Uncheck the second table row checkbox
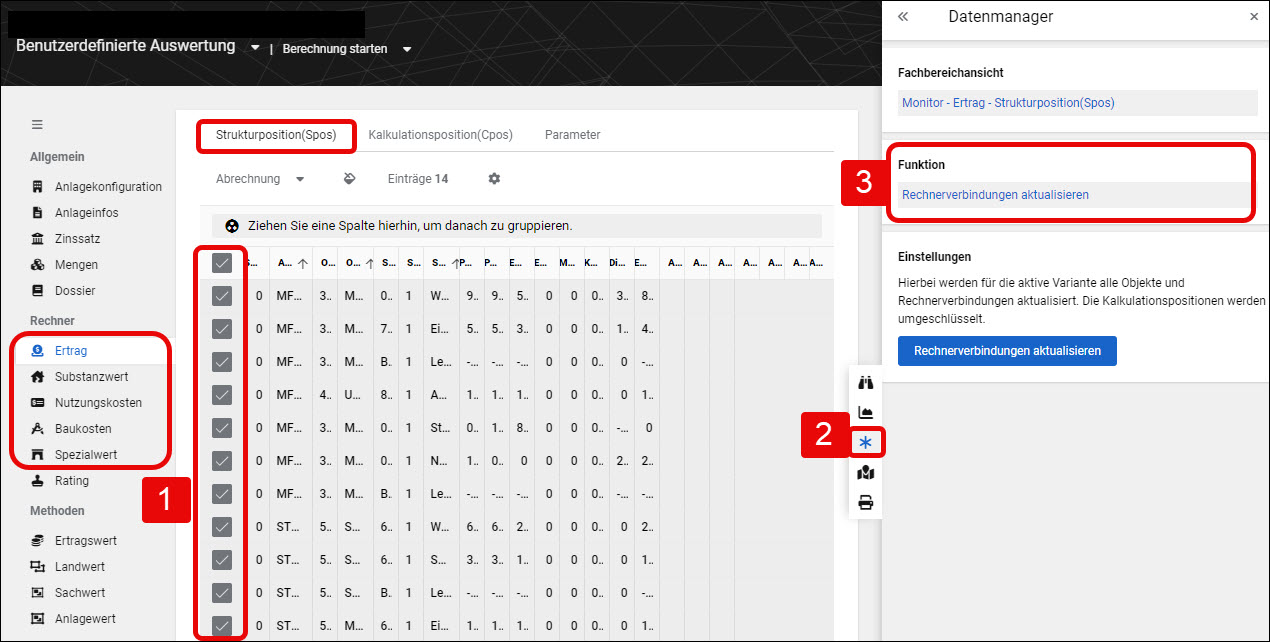1270x642 pixels. 222,329
